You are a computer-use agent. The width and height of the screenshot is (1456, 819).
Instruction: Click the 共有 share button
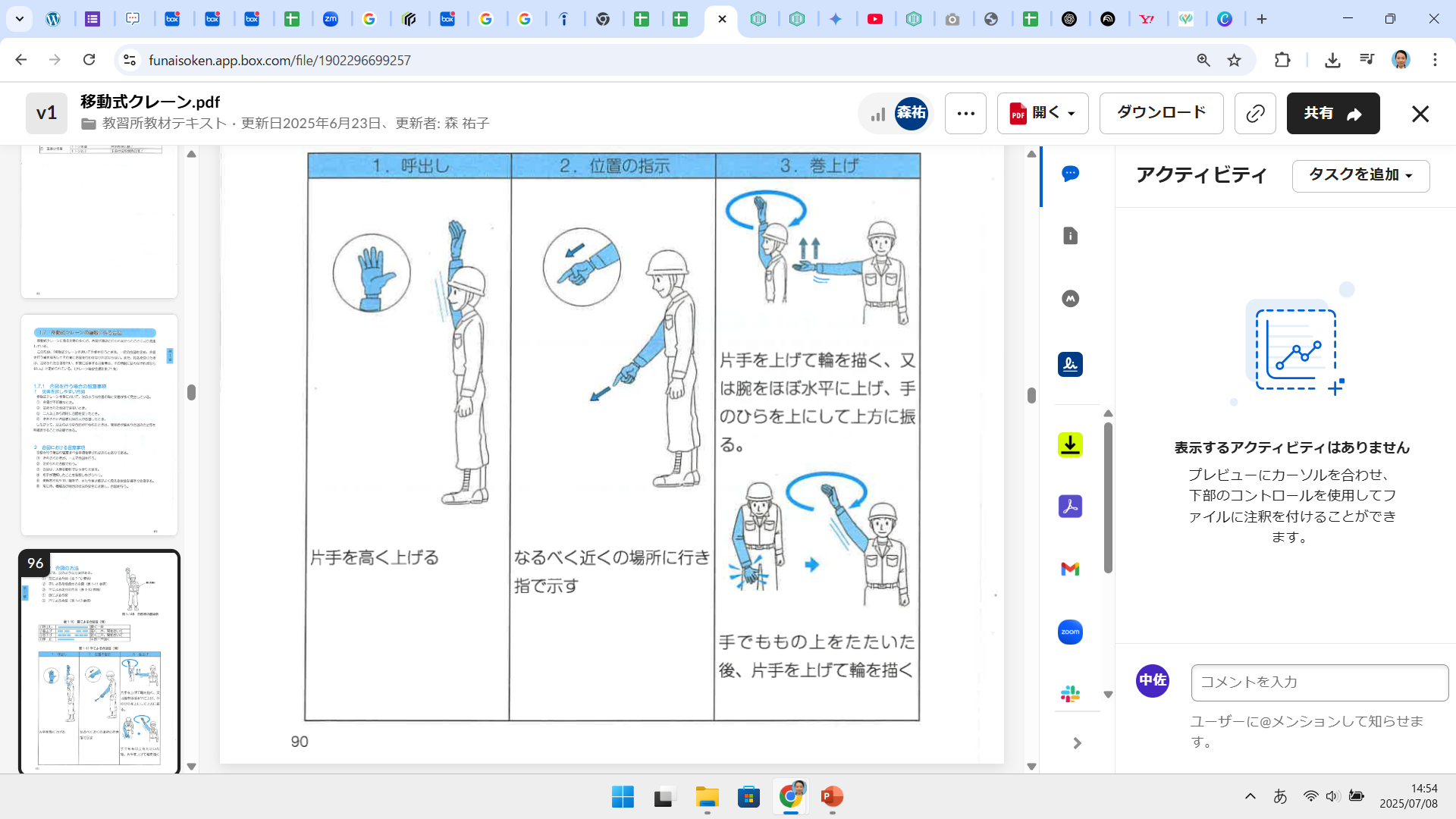[x=1332, y=114]
